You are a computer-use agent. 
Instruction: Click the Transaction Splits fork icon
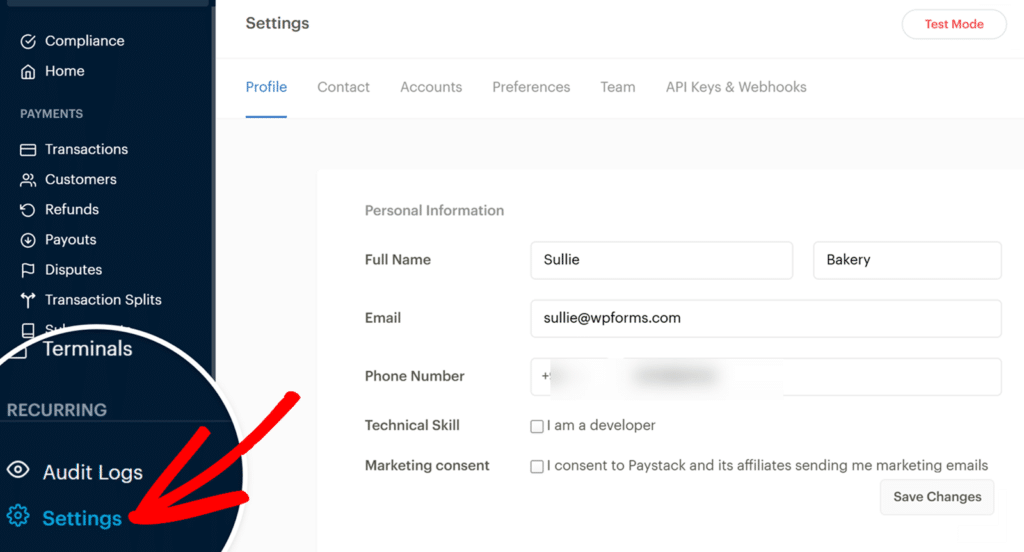(27, 300)
